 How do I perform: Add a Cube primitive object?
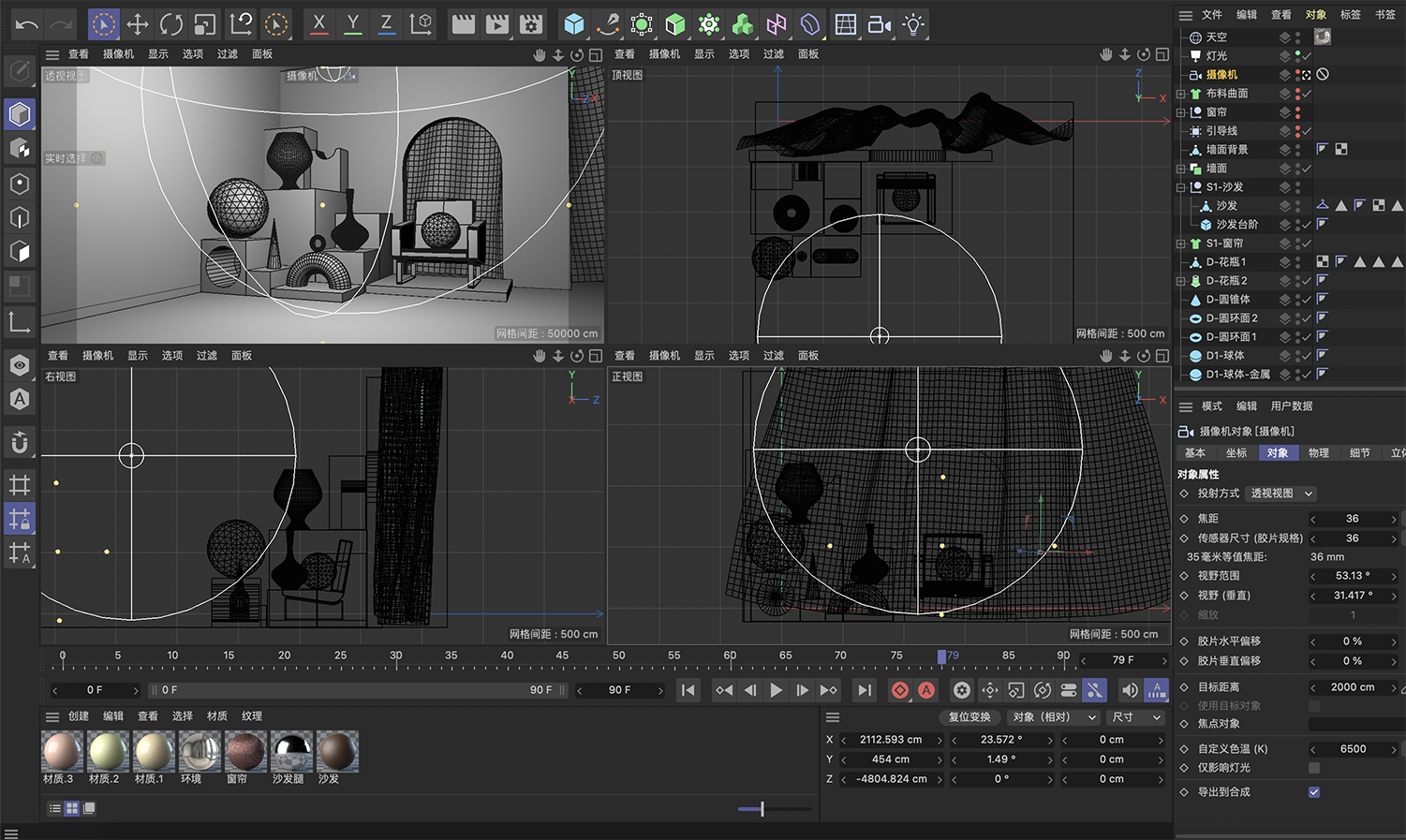(574, 24)
